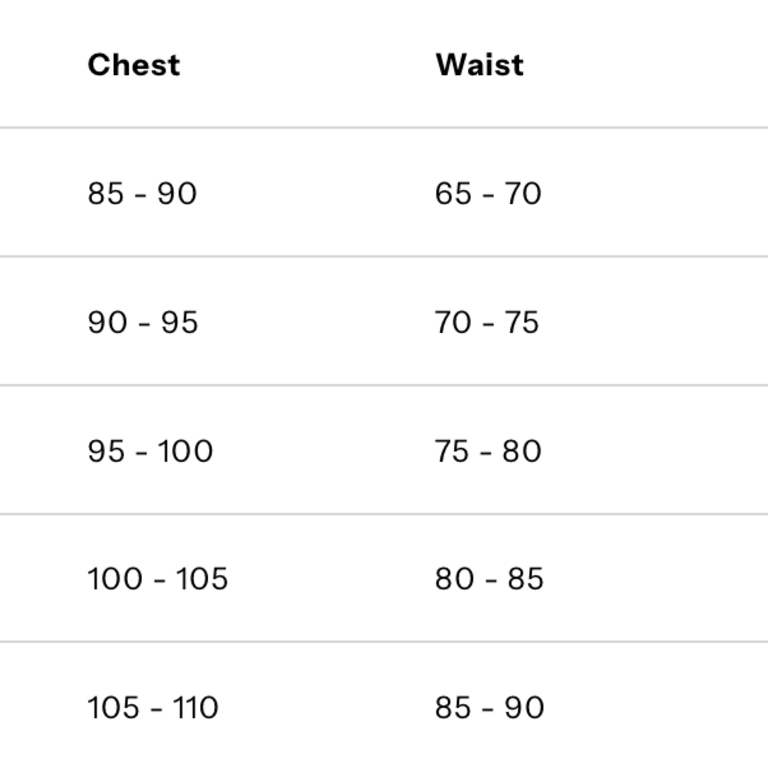
Task: Select the 85 - 90 waist cell
Action: pos(489,708)
